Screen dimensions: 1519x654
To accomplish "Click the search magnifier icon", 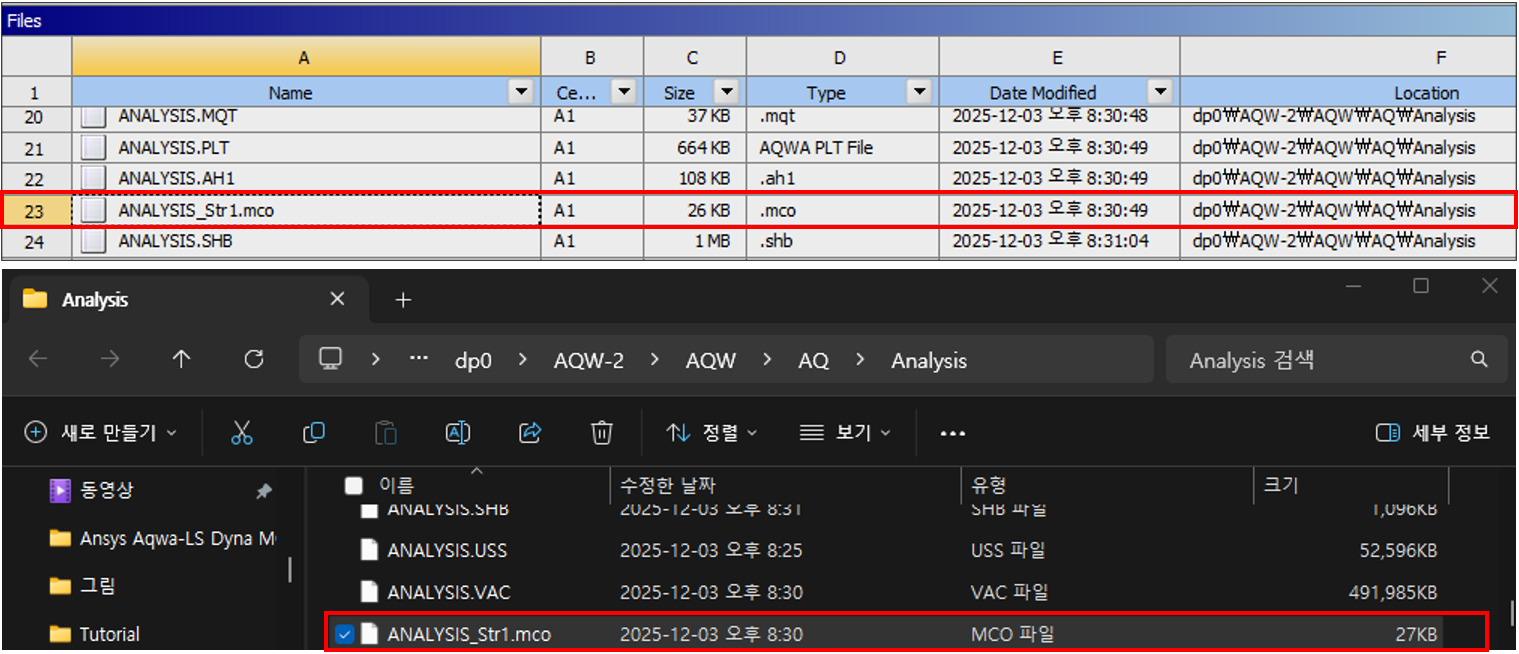I will point(1479,360).
